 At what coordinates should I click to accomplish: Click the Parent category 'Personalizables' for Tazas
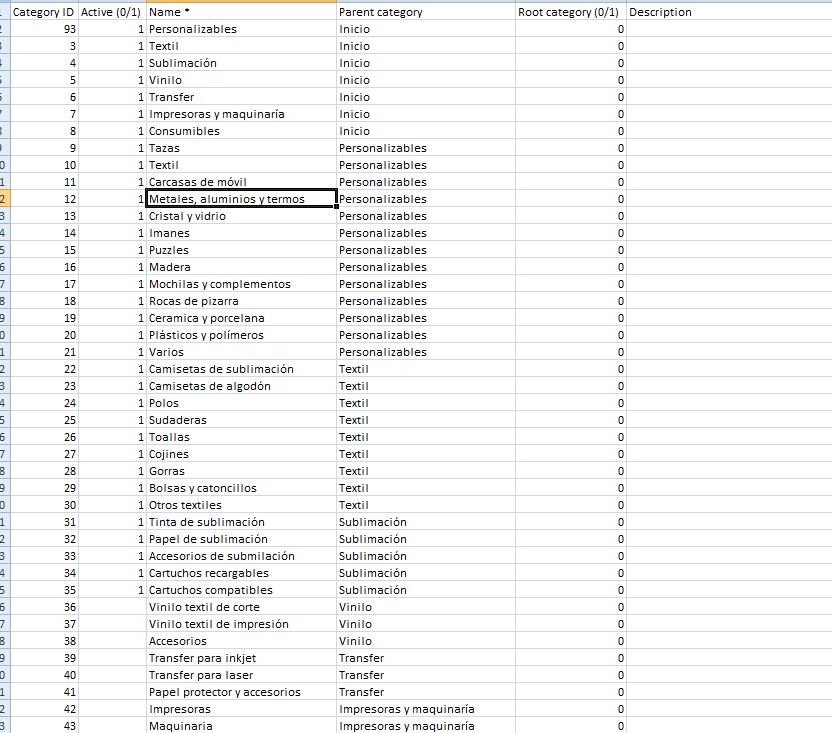click(x=426, y=148)
